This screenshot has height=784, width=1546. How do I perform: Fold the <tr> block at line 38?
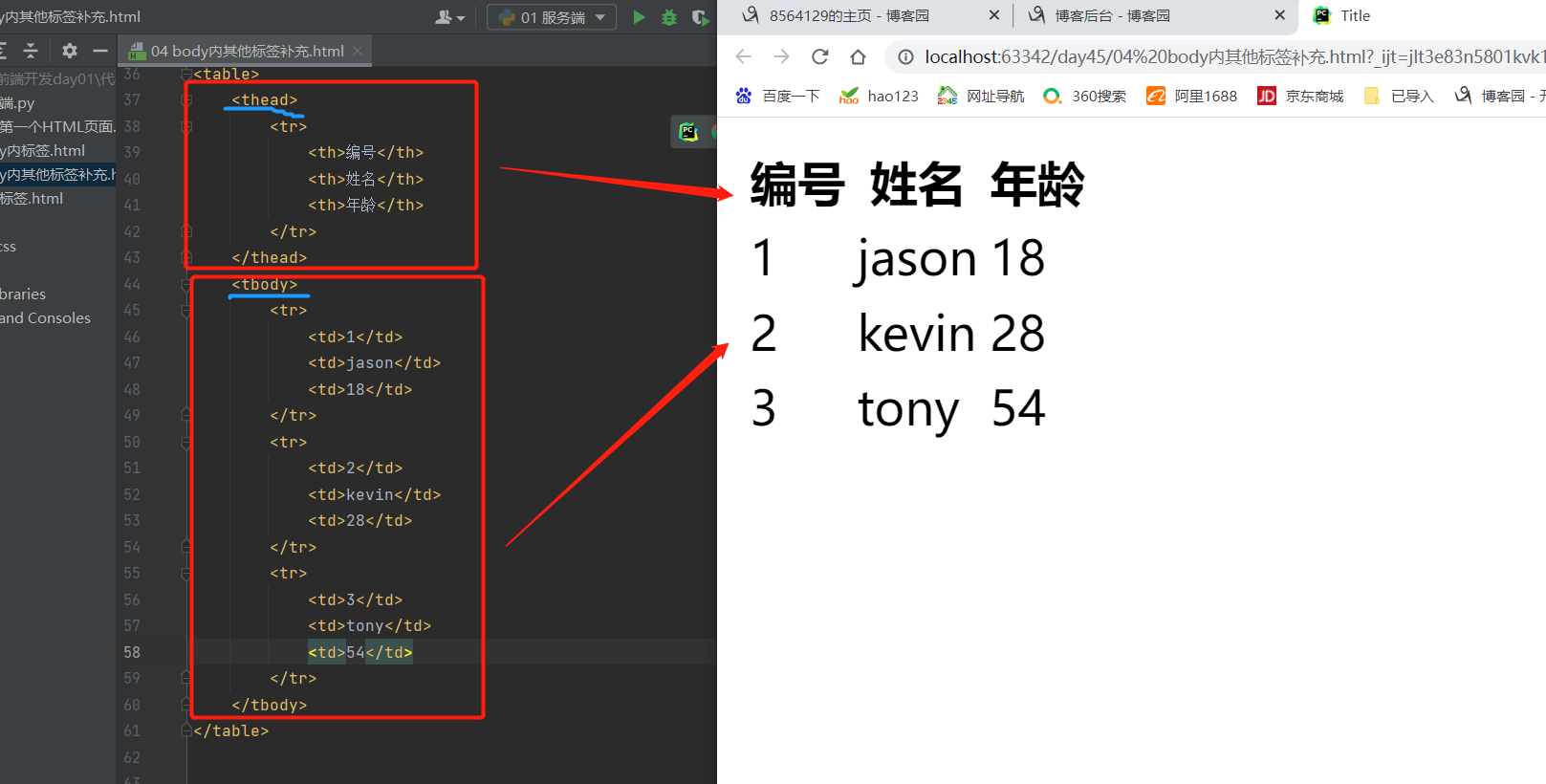point(186,126)
